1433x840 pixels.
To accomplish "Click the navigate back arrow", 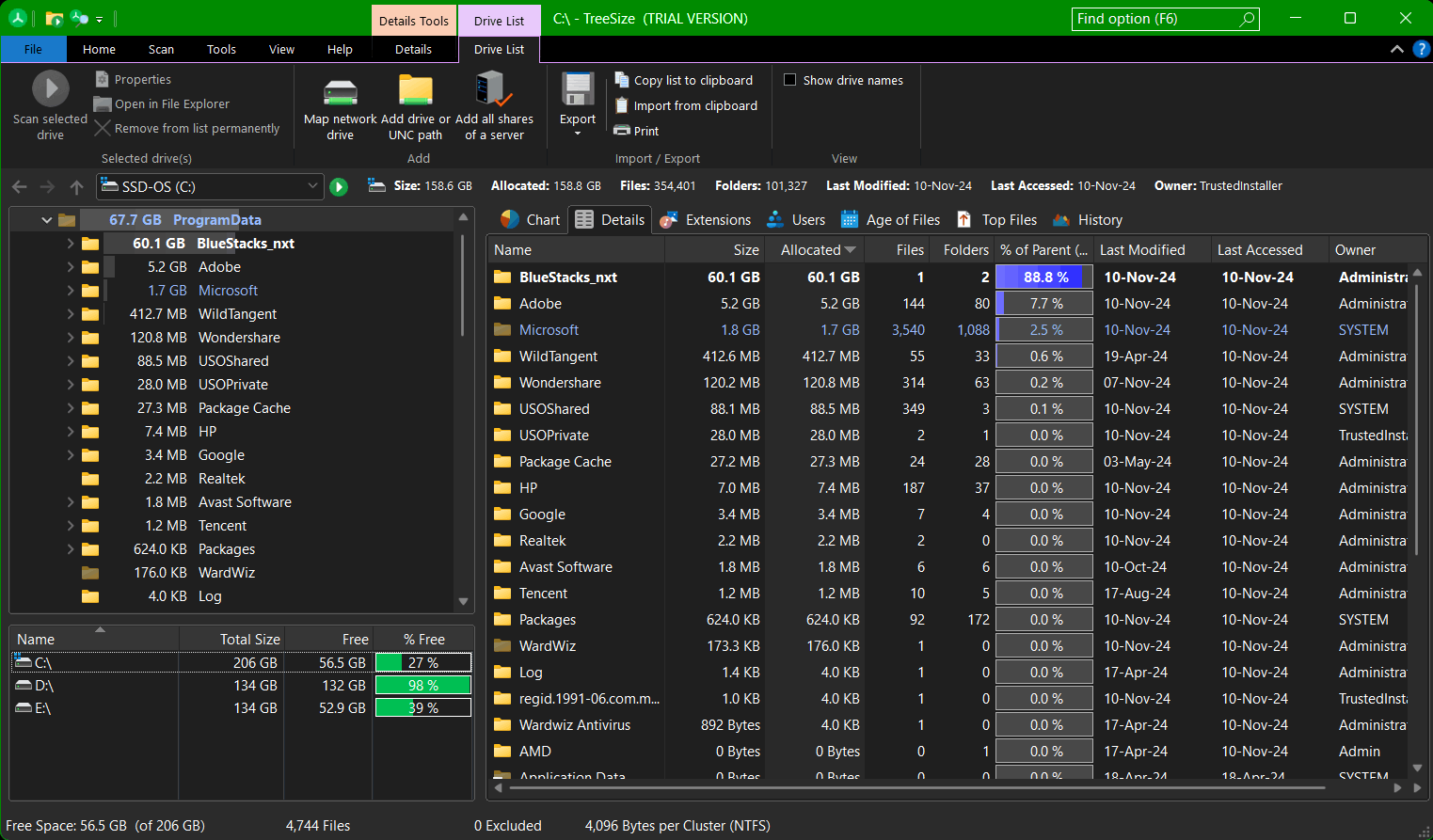I will point(20,187).
